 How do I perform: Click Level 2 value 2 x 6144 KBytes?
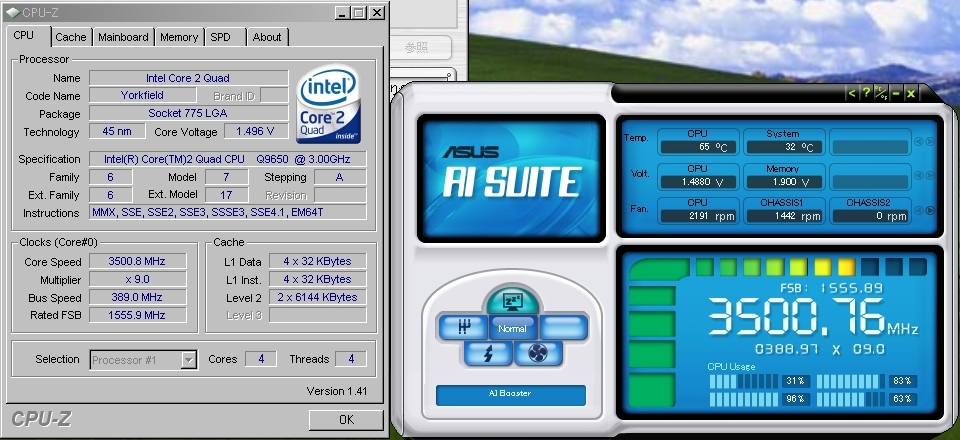click(318, 297)
